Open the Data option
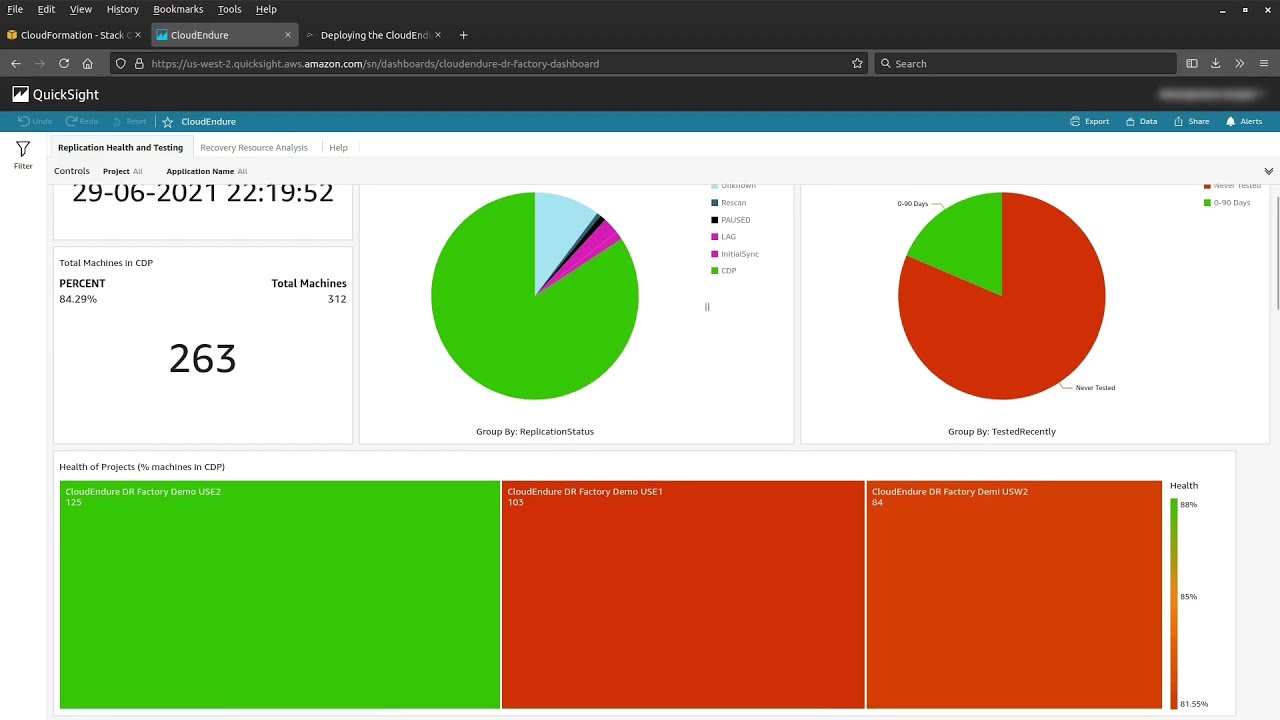 (1141, 121)
